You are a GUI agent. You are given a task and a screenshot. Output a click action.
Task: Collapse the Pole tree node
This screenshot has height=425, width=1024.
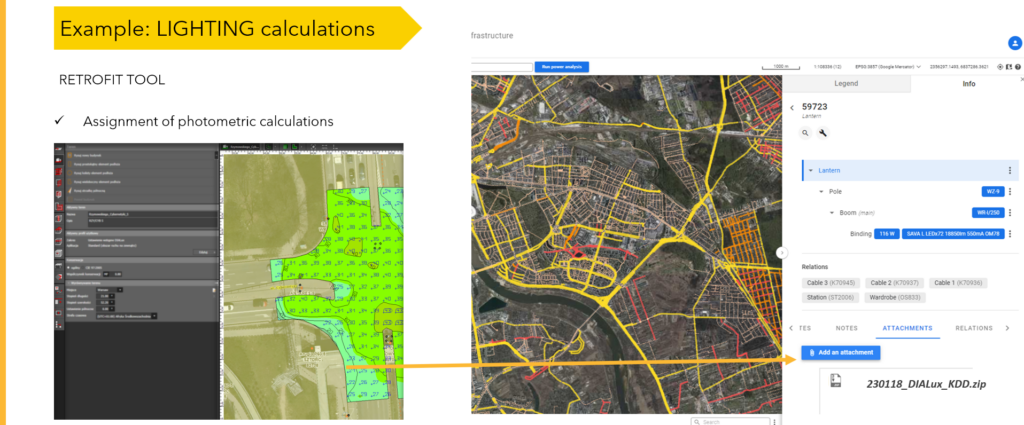point(821,191)
